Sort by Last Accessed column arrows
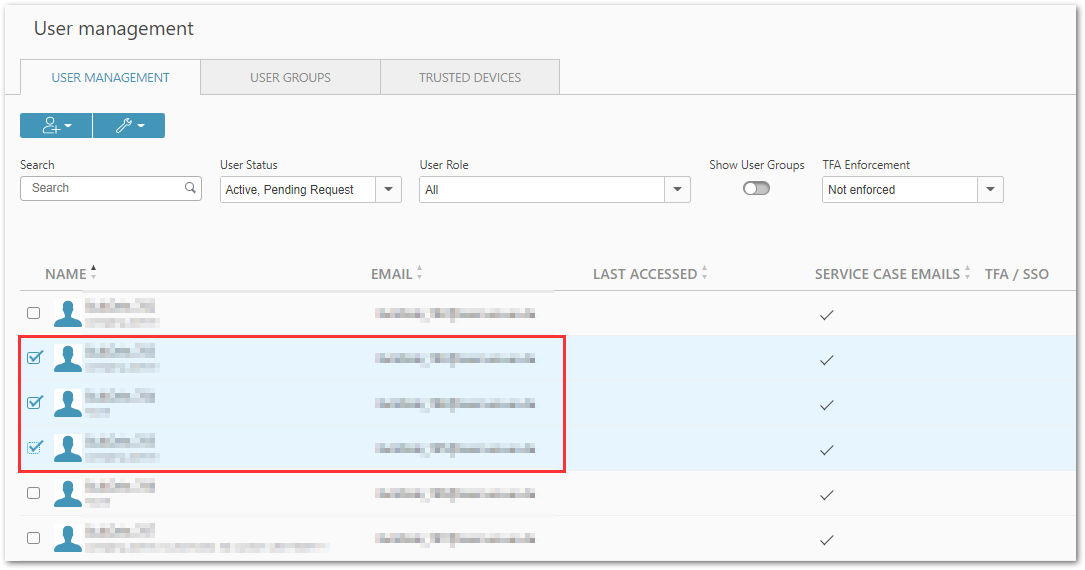1085x570 pixels. pyautogui.click(x=704, y=273)
